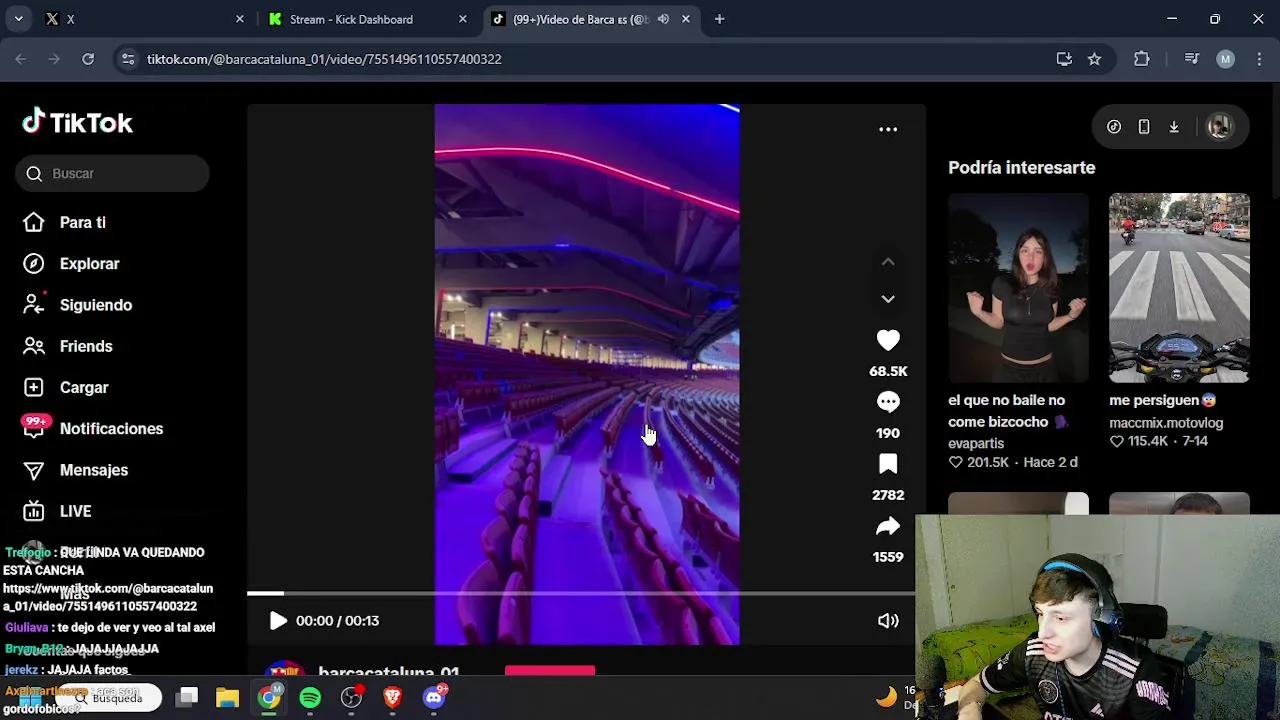Screen dimensions: 1280x720
Task: Open Task View on the taskbar
Action: click(187, 698)
